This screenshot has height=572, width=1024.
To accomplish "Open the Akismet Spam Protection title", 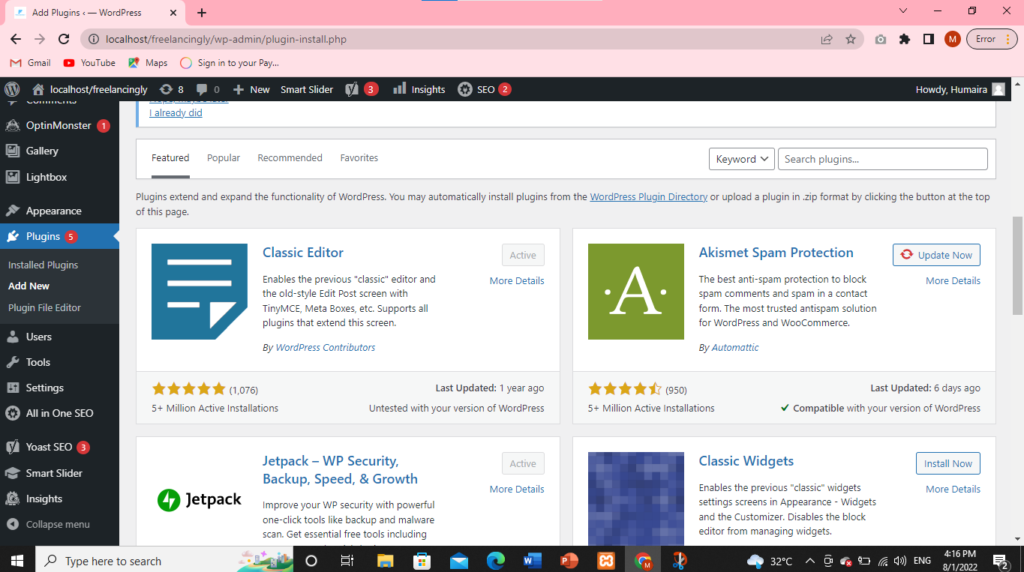I will point(776,253).
